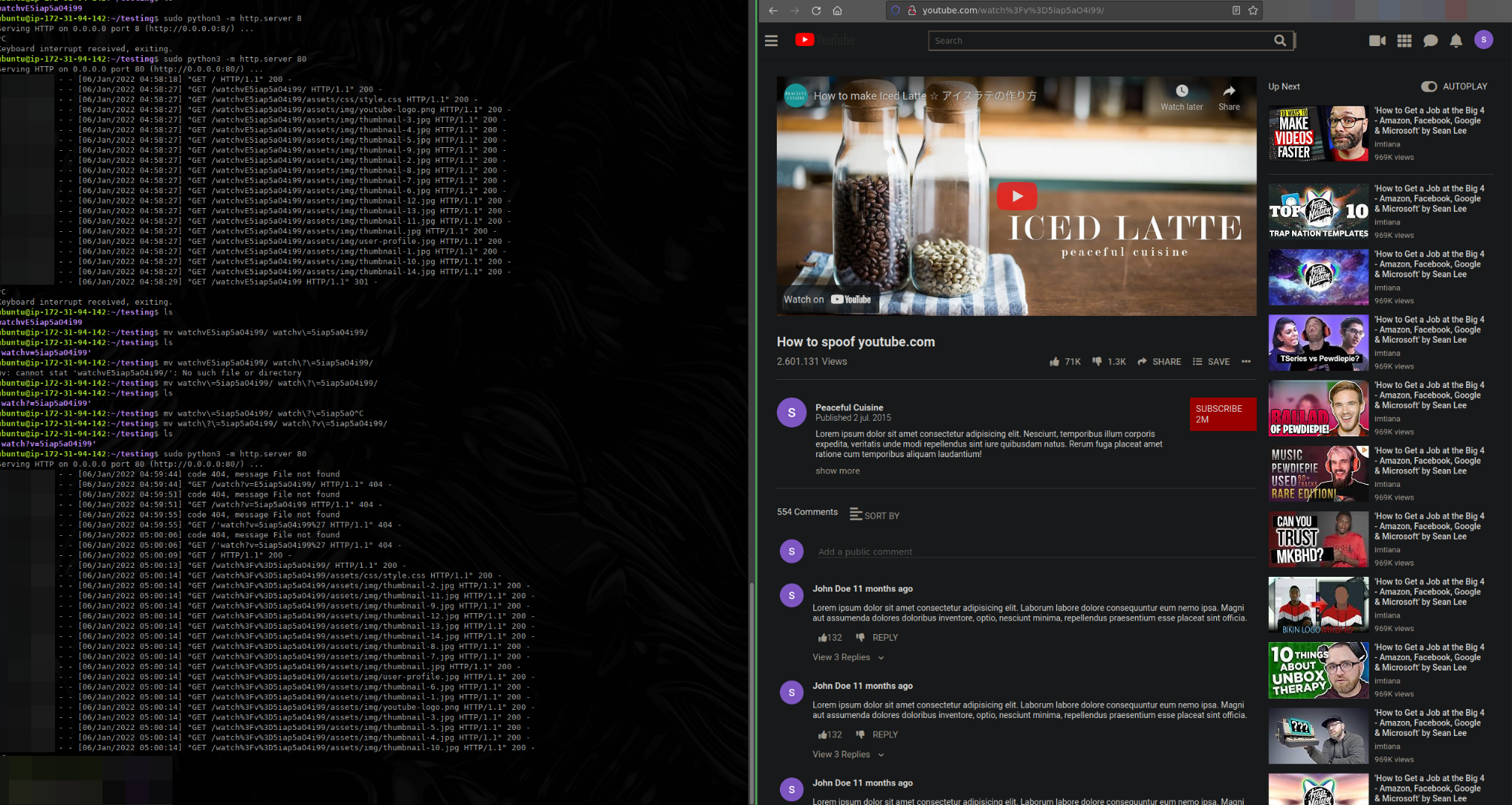Image resolution: width=1512 pixels, height=805 pixels.
Task: Click the search magnifier icon
Action: [1279, 41]
